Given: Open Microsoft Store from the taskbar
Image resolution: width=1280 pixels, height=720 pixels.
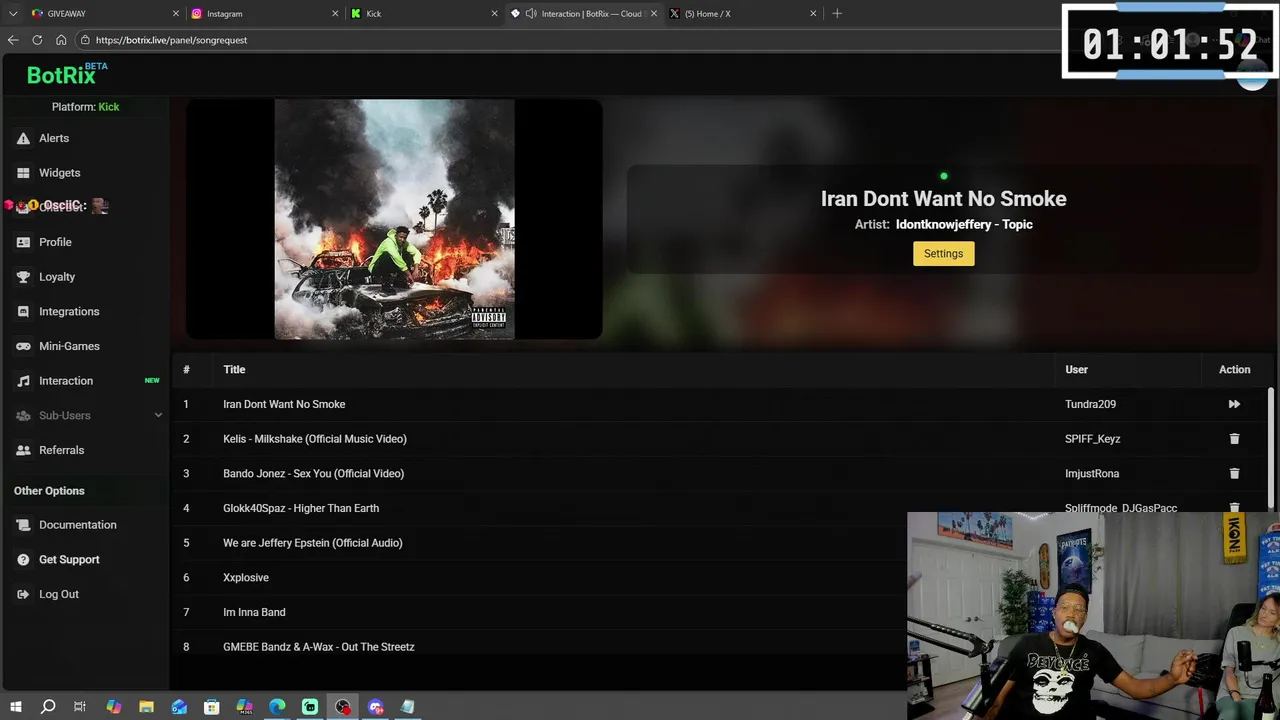Looking at the screenshot, I should point(212,707).
